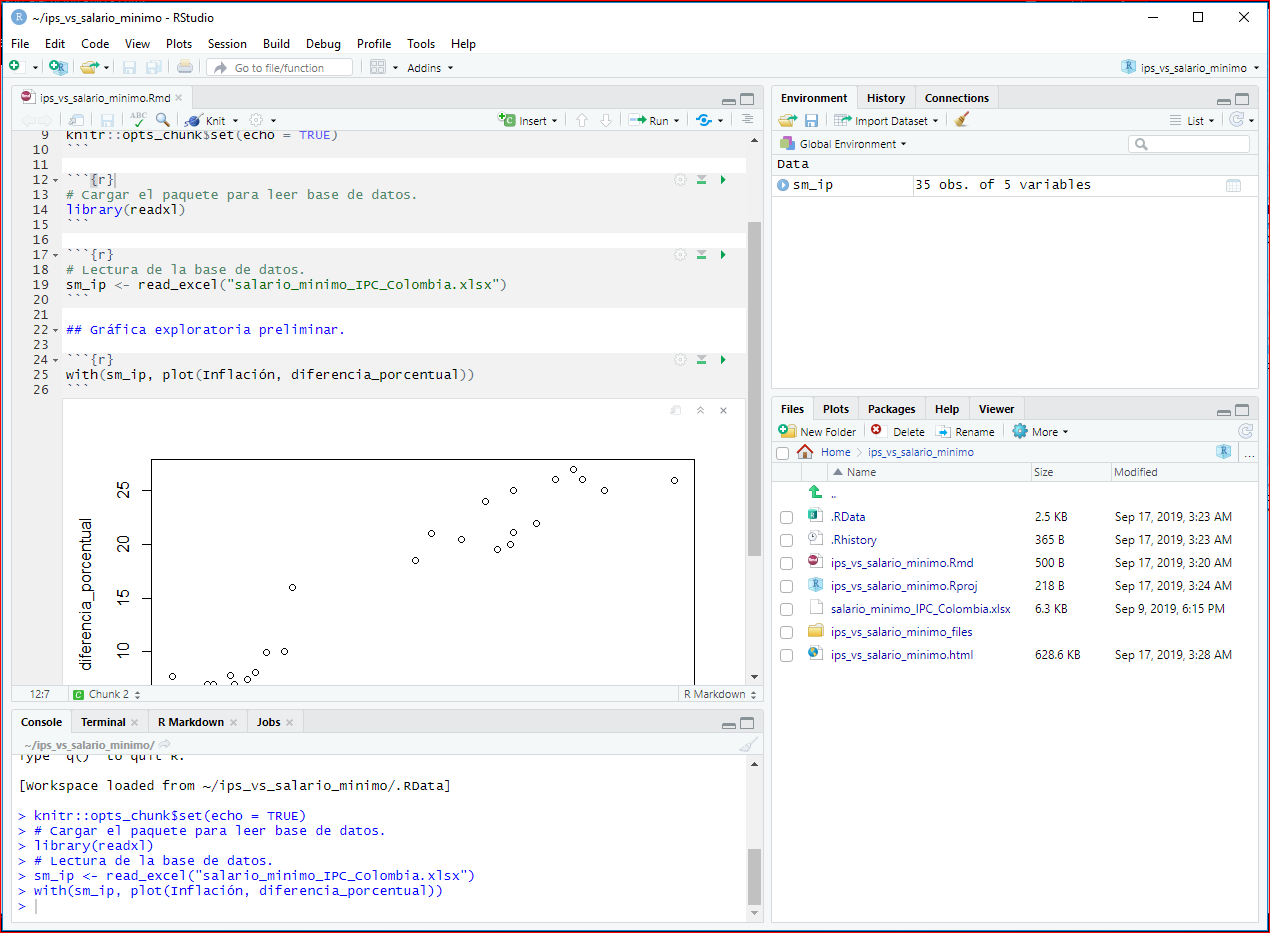This screenshot has height=933, width=1270.
Task: Check ips_vs_salario_minimo.Rmd file checkbox
Action: (x=786, y=563)
